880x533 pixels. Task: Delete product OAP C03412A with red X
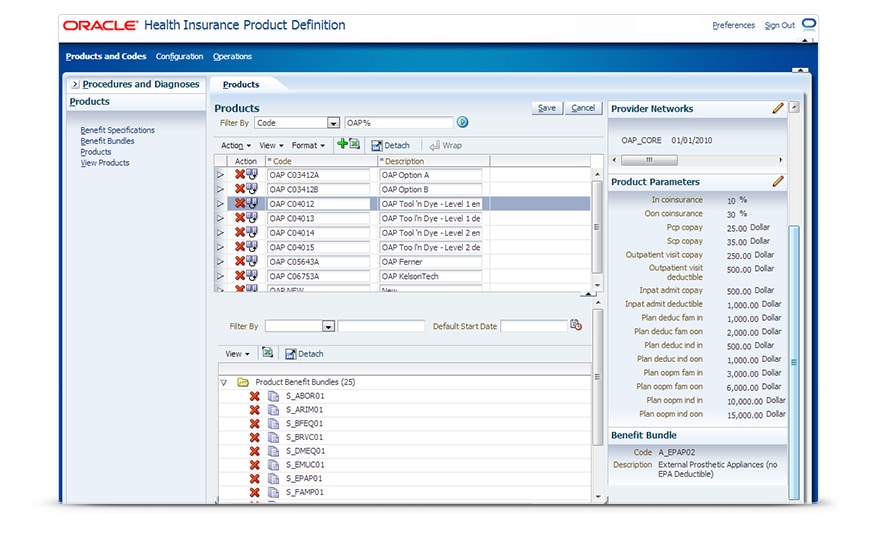click(x=239, y=175)
